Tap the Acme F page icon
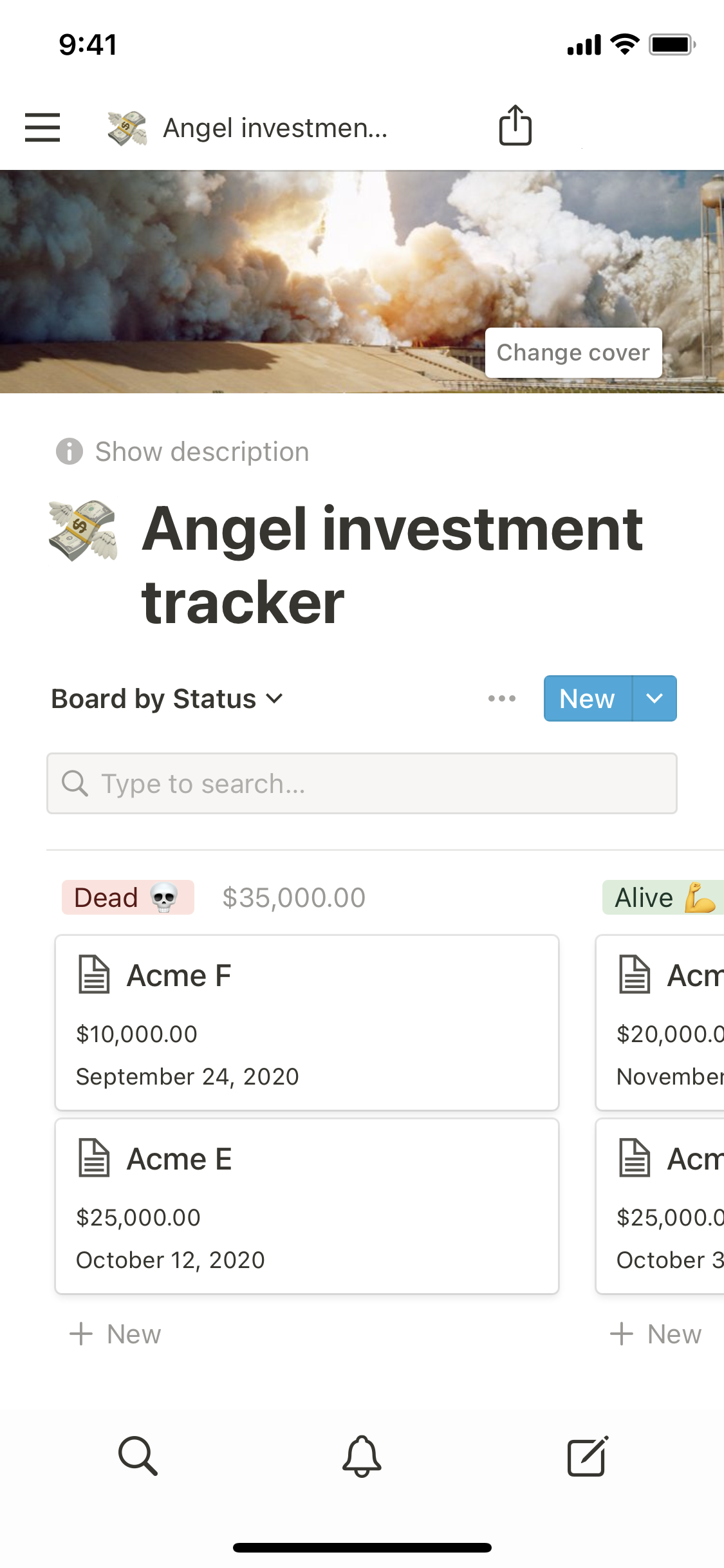Screen dimensions: 724x1568 pos(94,975)
